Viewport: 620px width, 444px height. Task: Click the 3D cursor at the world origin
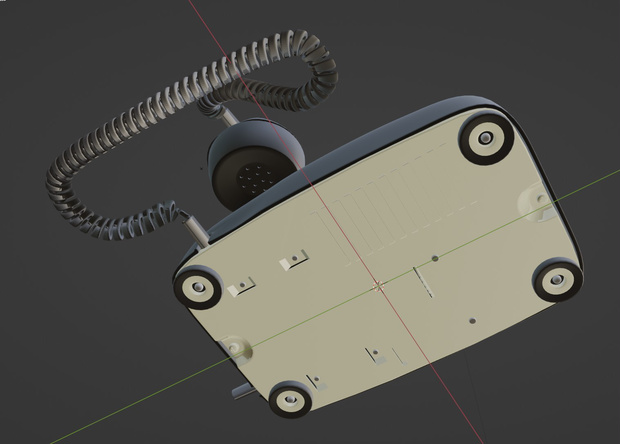(378, 286)
